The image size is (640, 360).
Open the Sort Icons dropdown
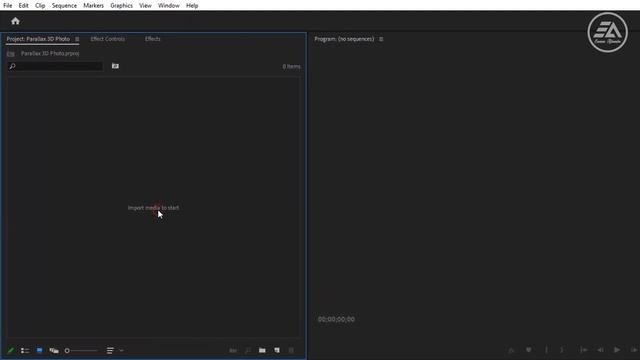(x=114, y=350)
